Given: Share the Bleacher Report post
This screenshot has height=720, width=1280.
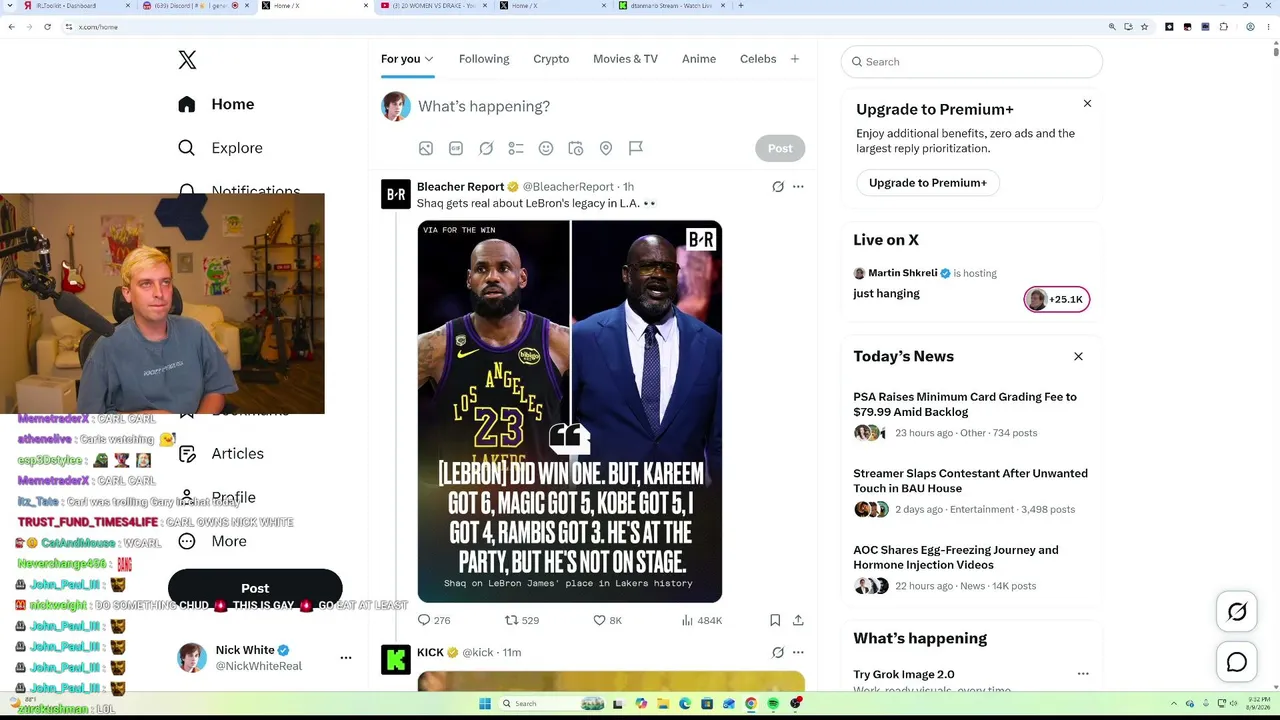Looking at the screenshot, I should pos(798,620).
